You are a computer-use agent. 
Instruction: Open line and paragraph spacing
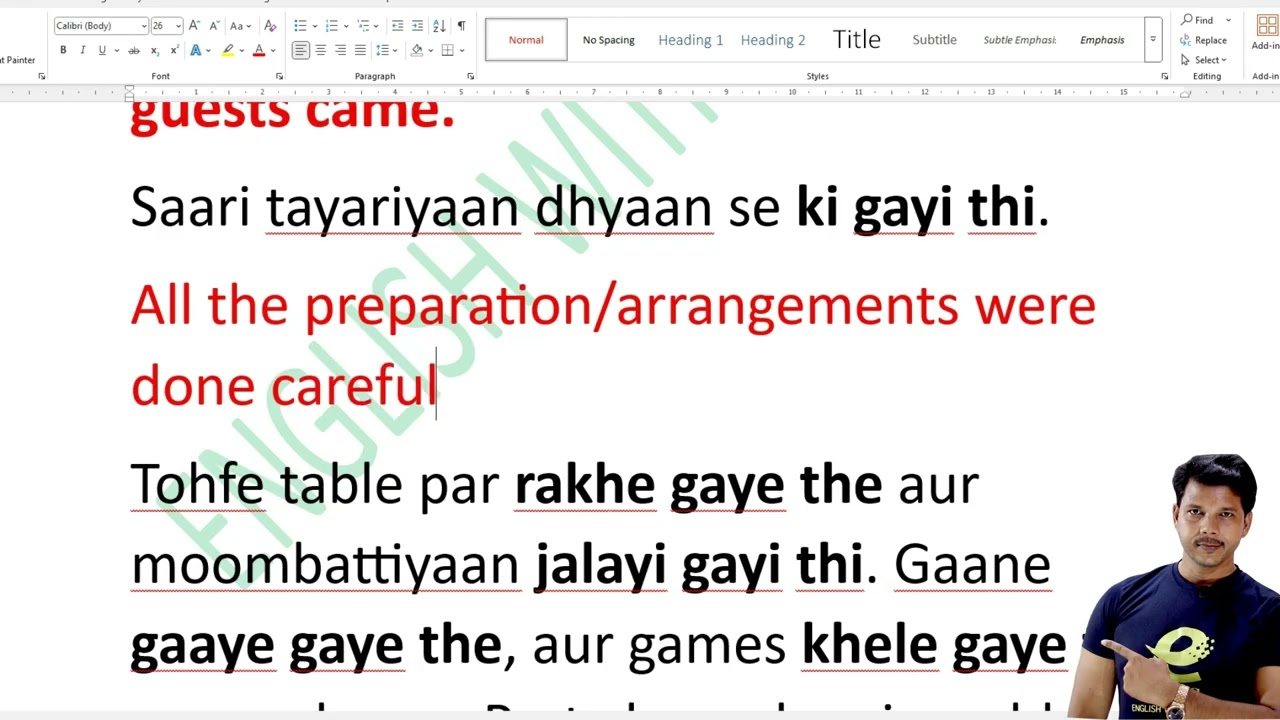click(382, 50)
